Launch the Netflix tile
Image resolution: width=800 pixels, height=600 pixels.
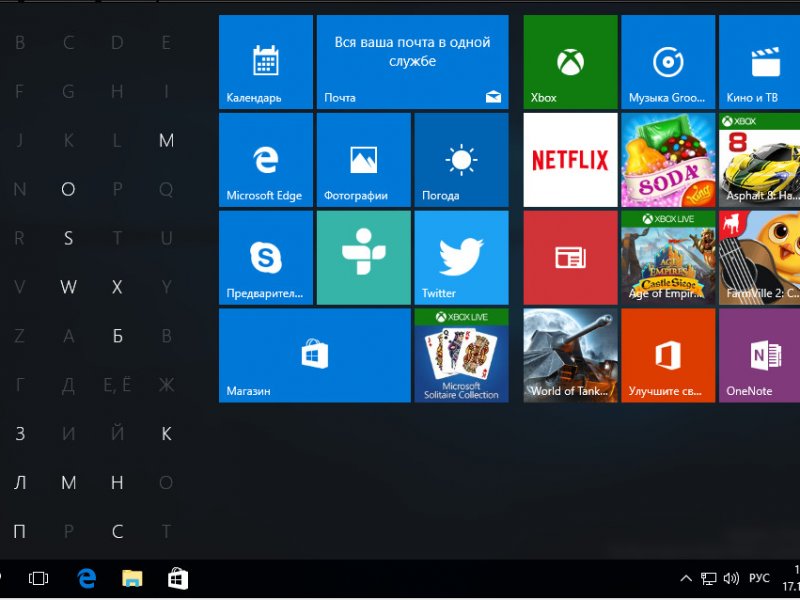pyautogui.click(x=570, y=160)
